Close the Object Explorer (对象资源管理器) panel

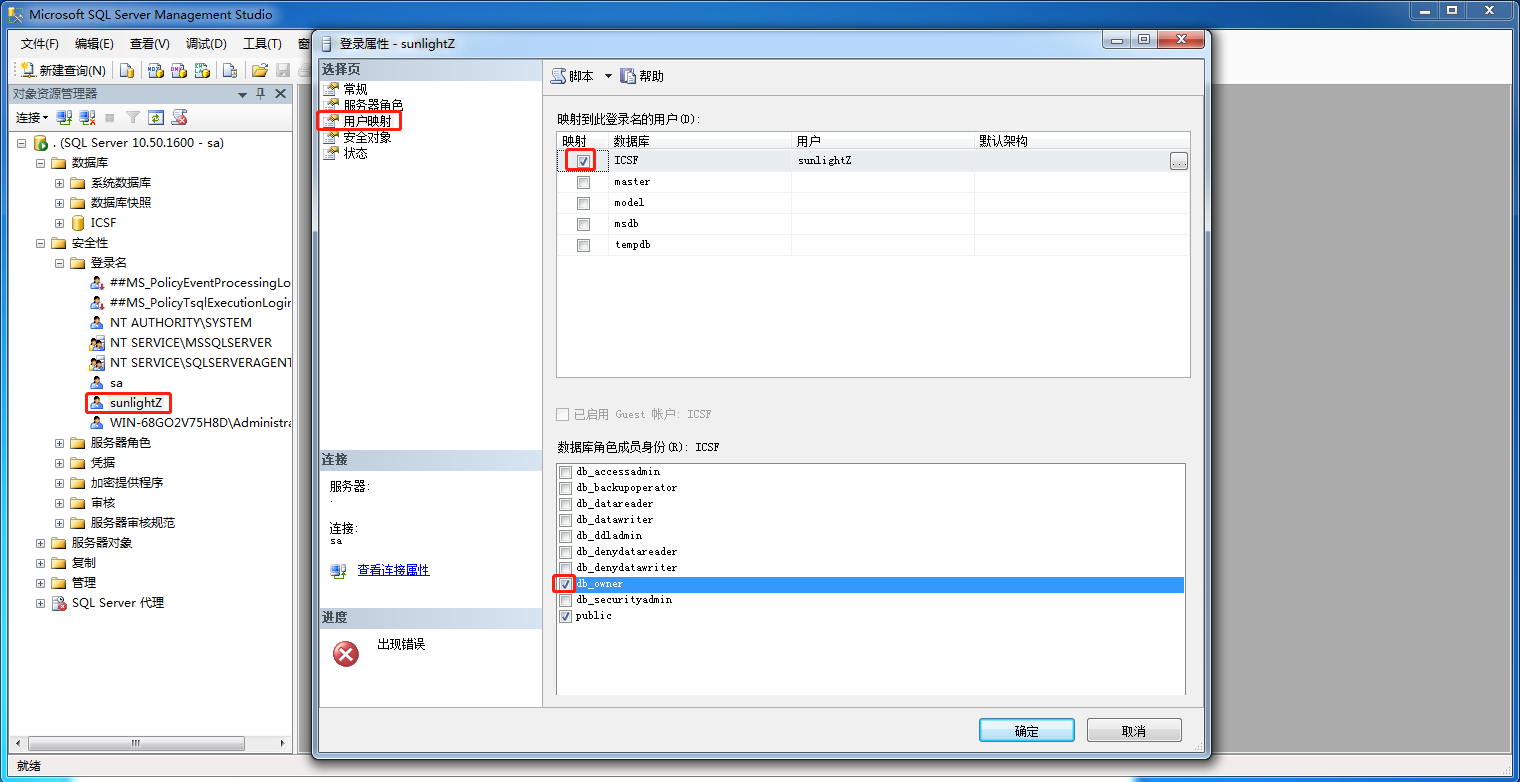click(x=281, y=94)
